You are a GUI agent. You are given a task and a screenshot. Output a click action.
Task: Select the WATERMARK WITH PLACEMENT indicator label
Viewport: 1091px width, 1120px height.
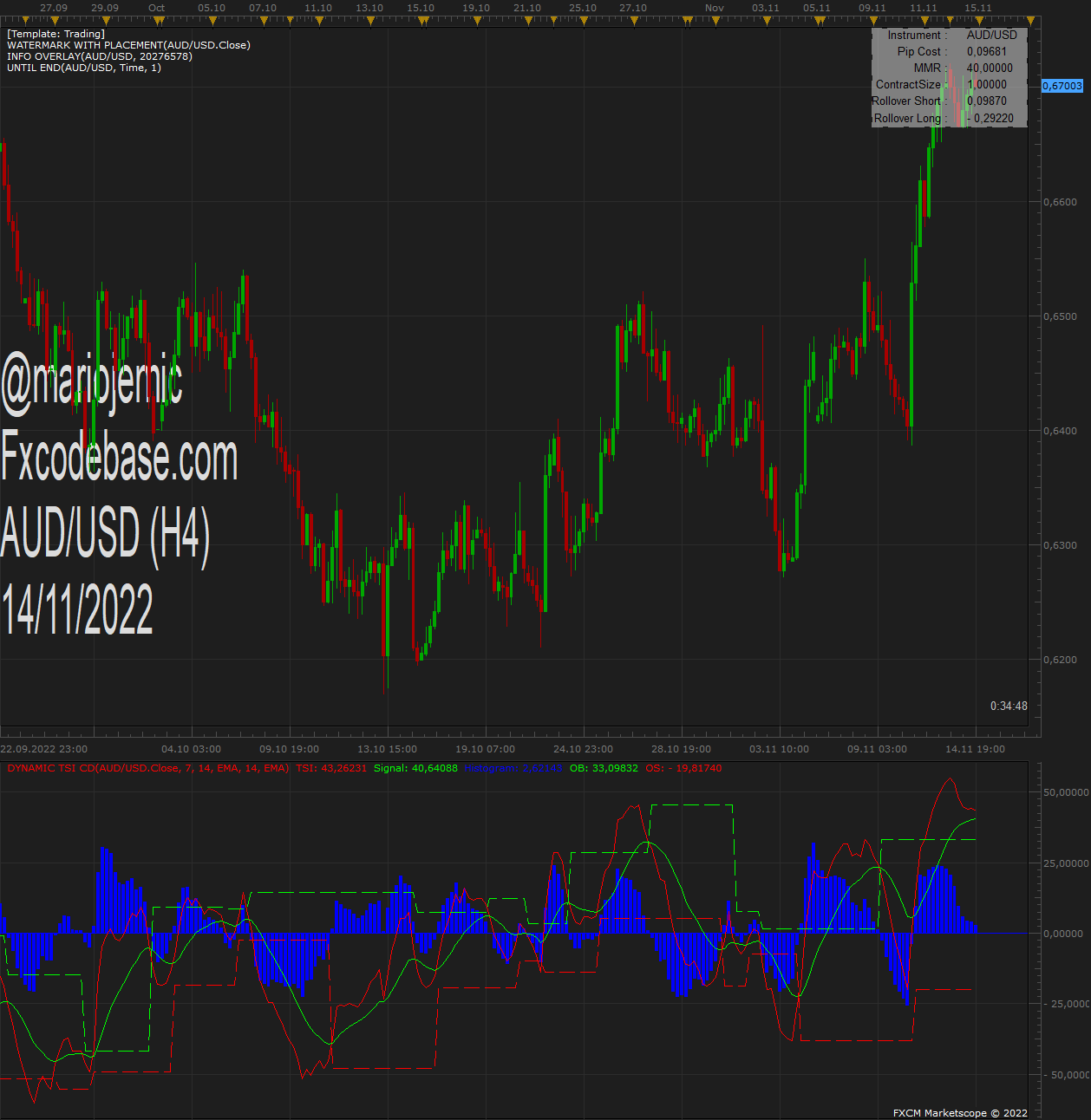[x=128, y=45]
